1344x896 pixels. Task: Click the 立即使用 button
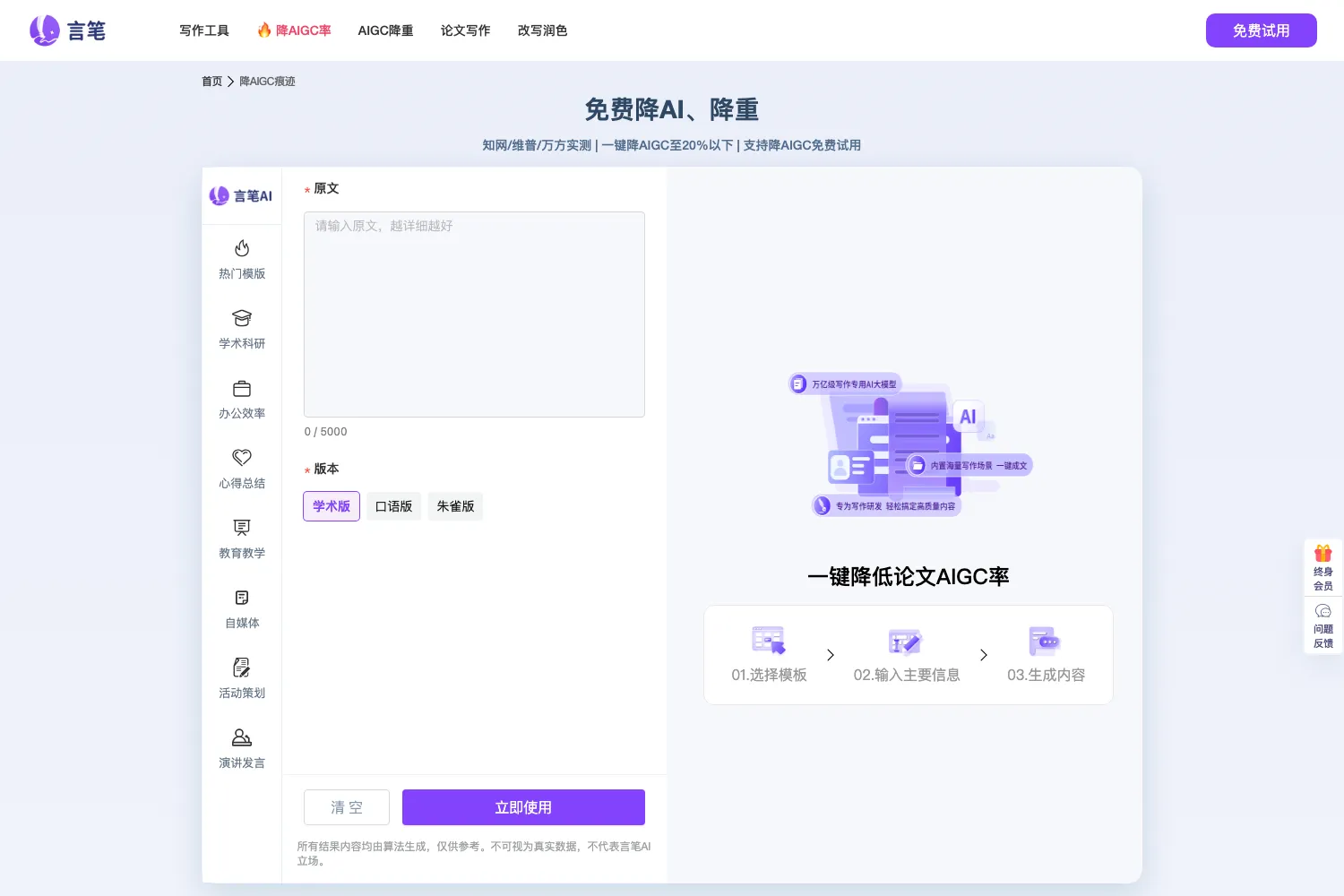coord(523,807)
